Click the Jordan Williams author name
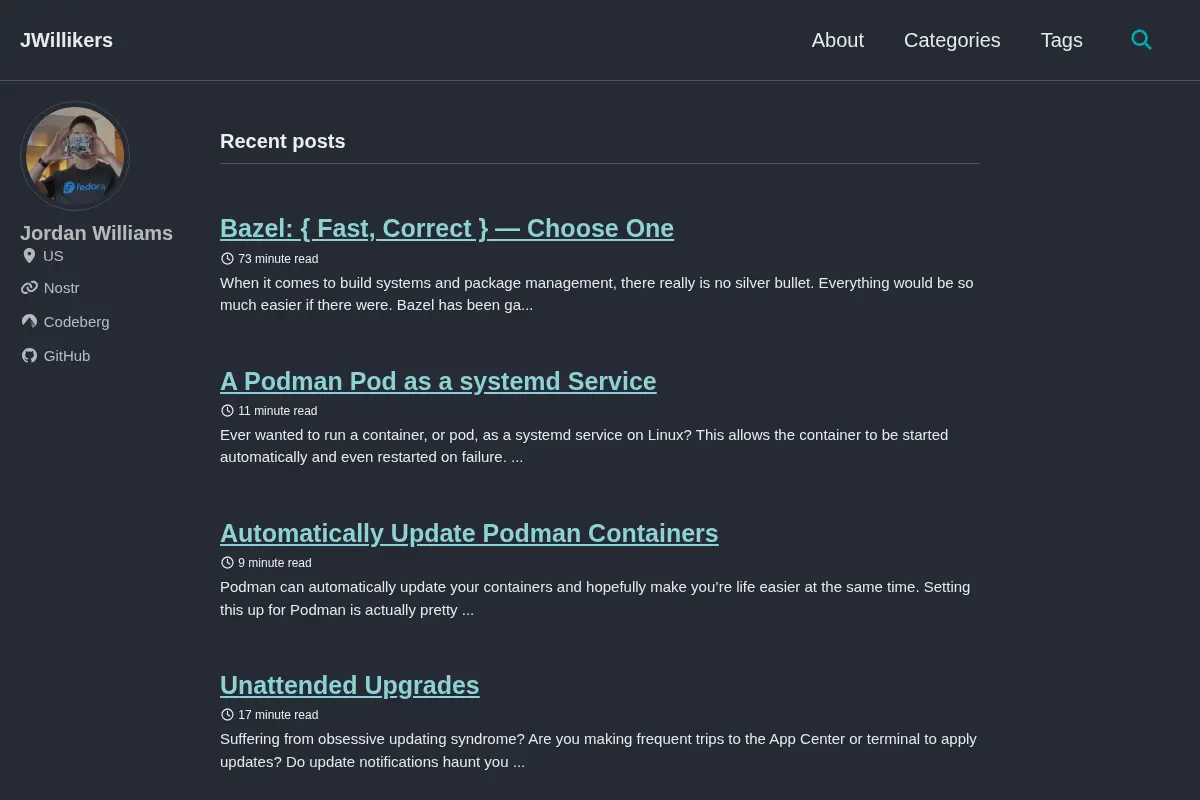The width and height of the screenshot is (1200, 800). pos(96,233)
